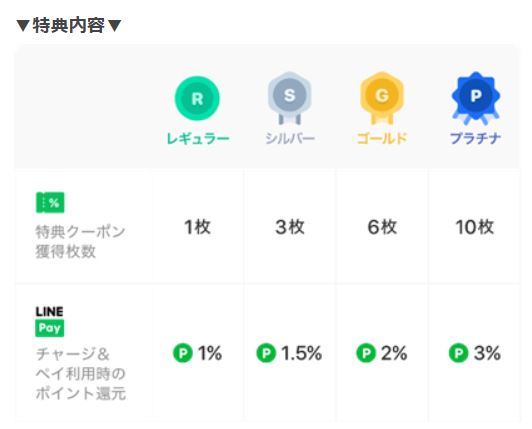Select the シルバー rank label
532x429 pixels.
[290, 138]
